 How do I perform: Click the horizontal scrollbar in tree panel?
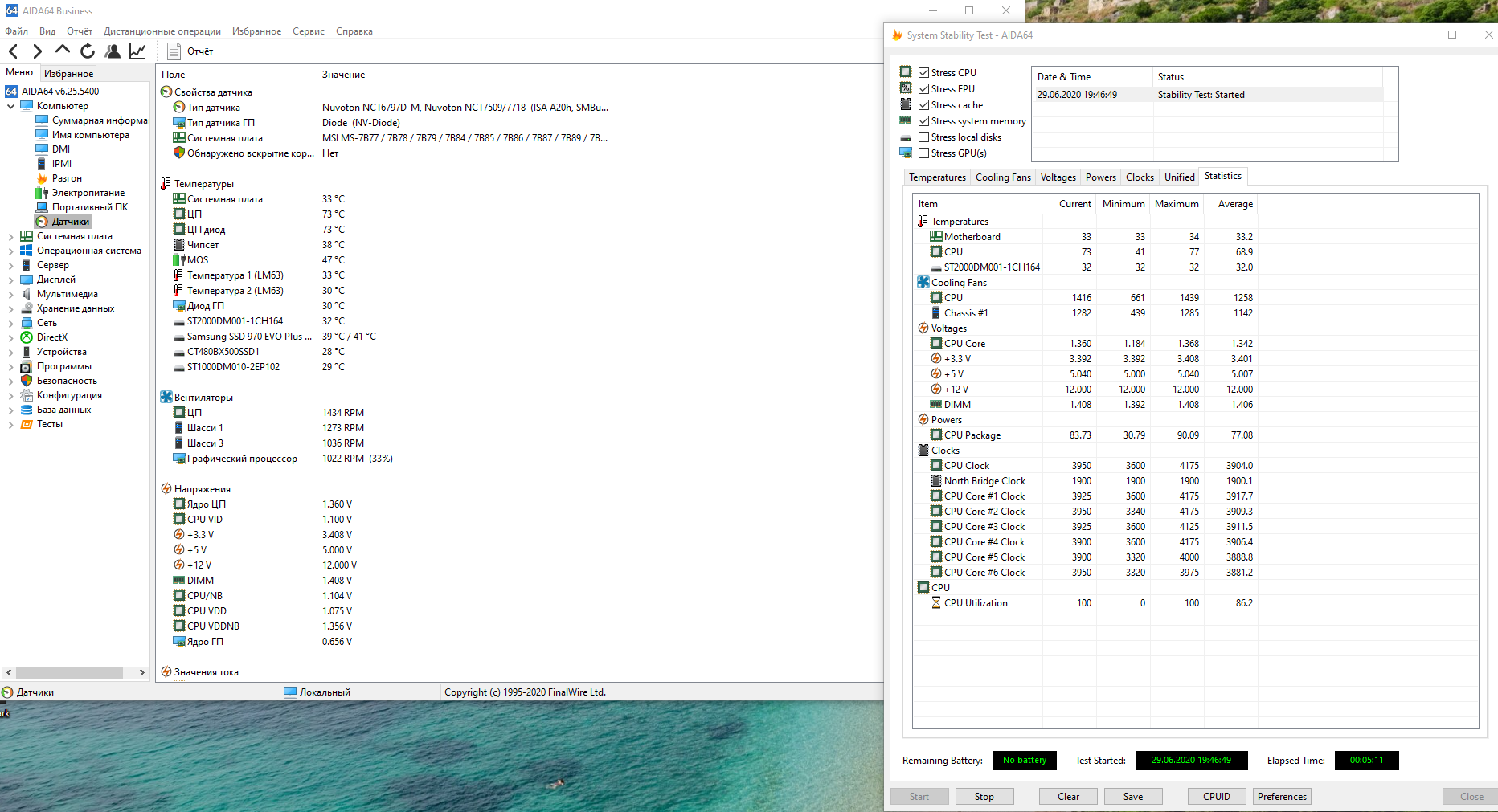click(x=70, y=673)
